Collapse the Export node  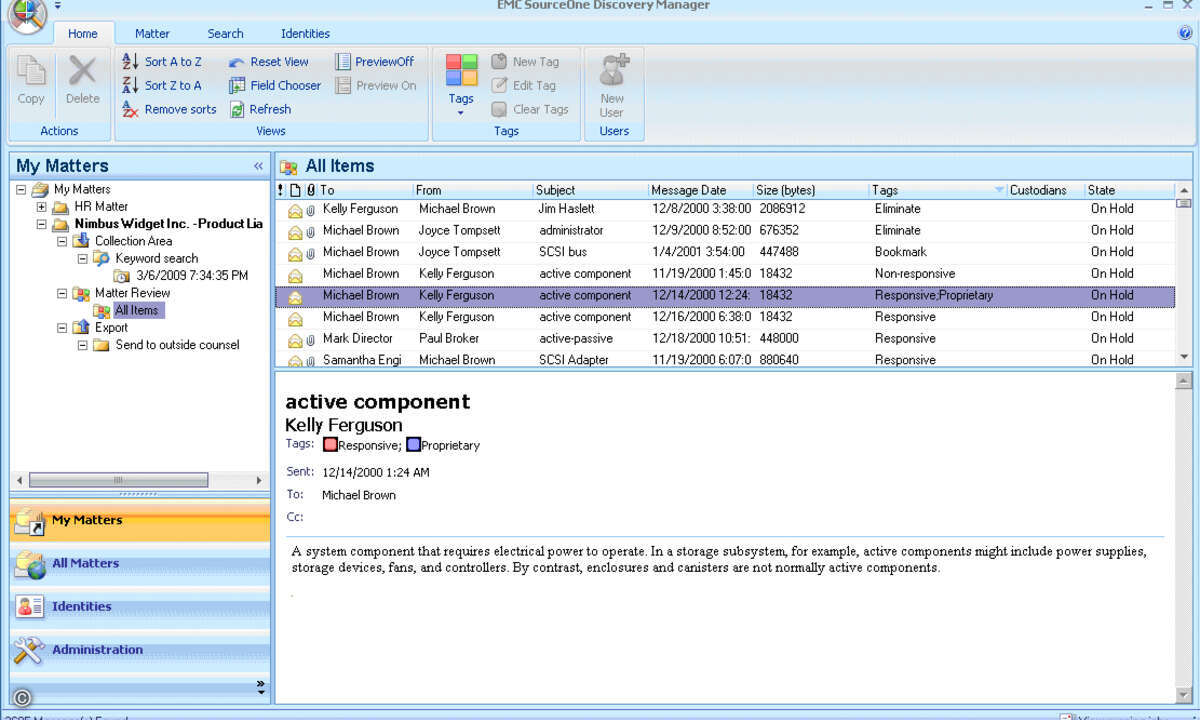point(62,327)
